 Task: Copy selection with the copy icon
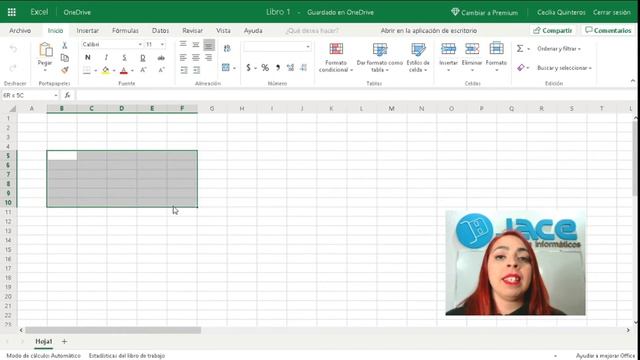pos(64,58)
